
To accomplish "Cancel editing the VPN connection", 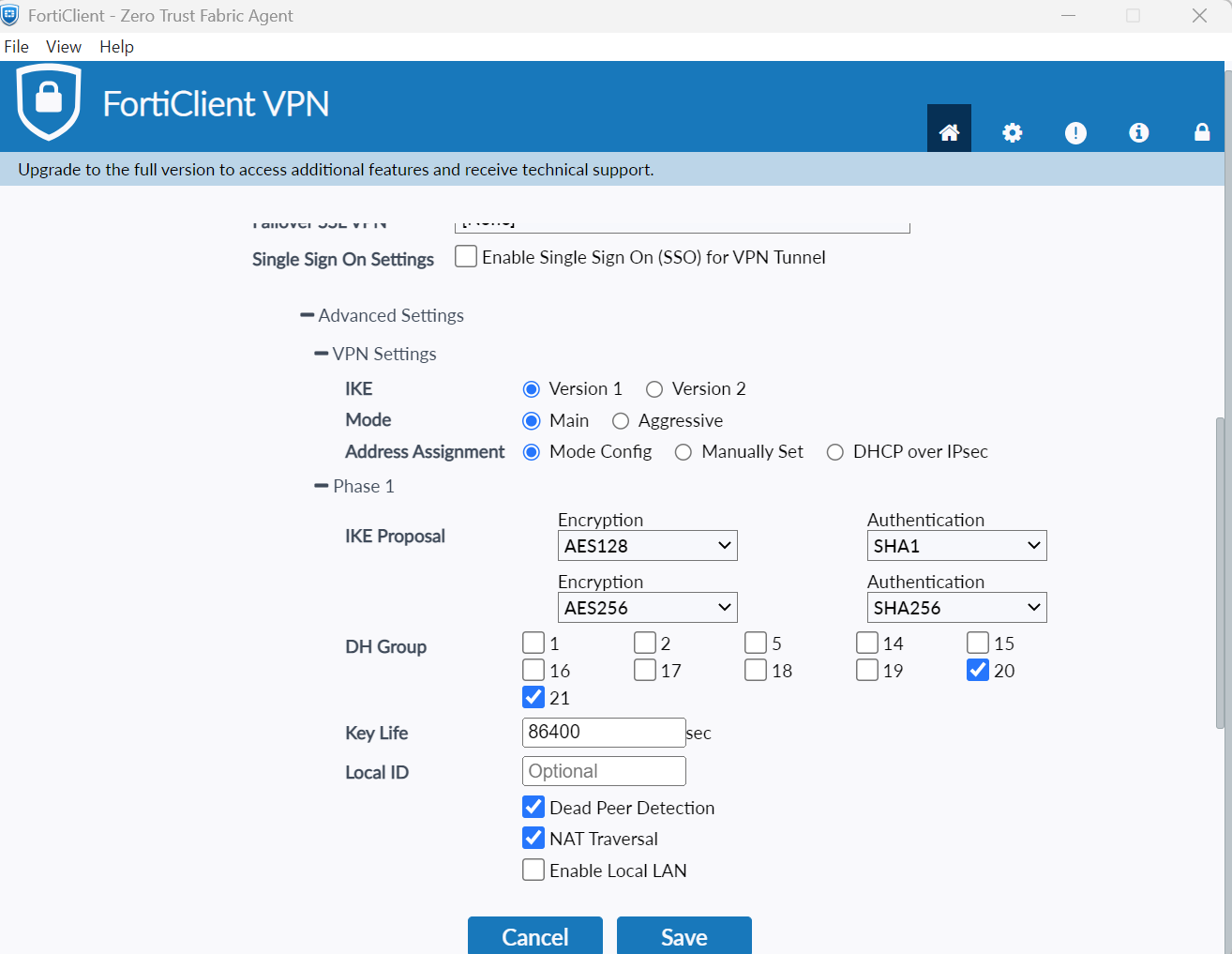I will (534, 936).
